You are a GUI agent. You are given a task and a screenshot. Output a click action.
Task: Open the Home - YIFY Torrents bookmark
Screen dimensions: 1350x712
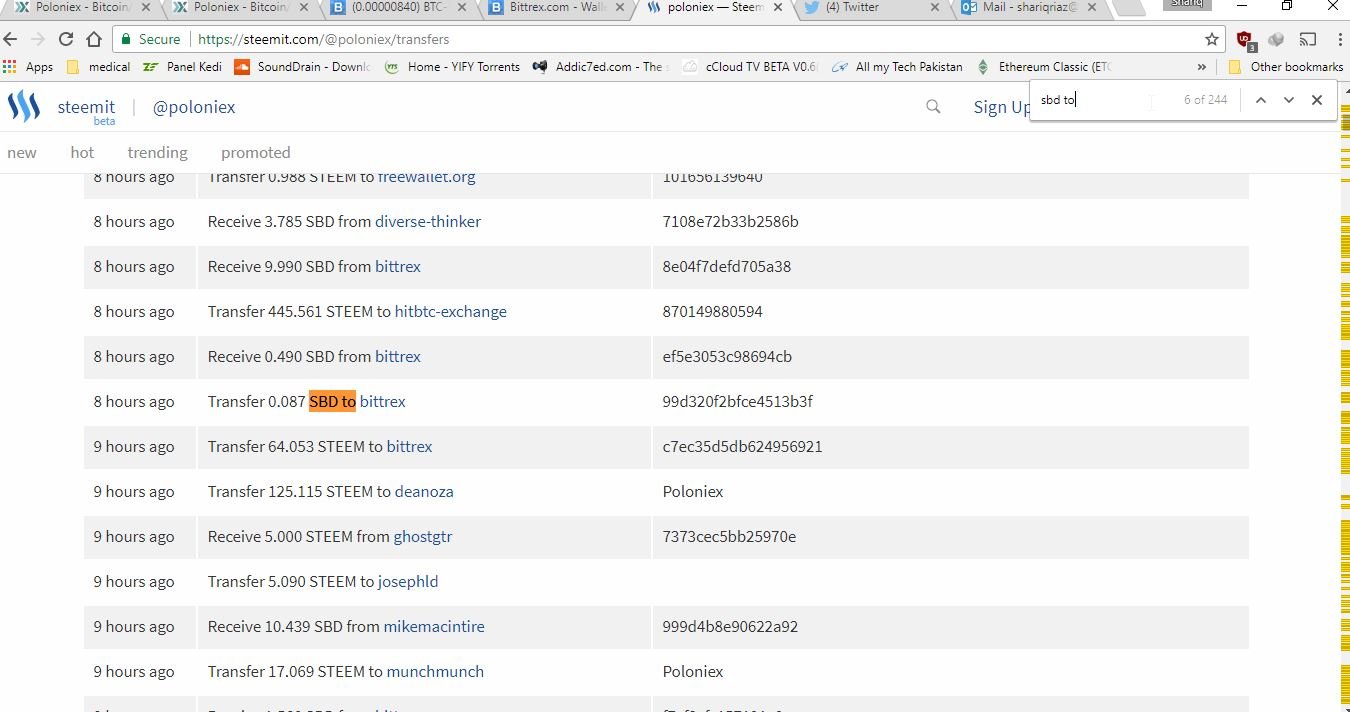[x=452, y=67]
